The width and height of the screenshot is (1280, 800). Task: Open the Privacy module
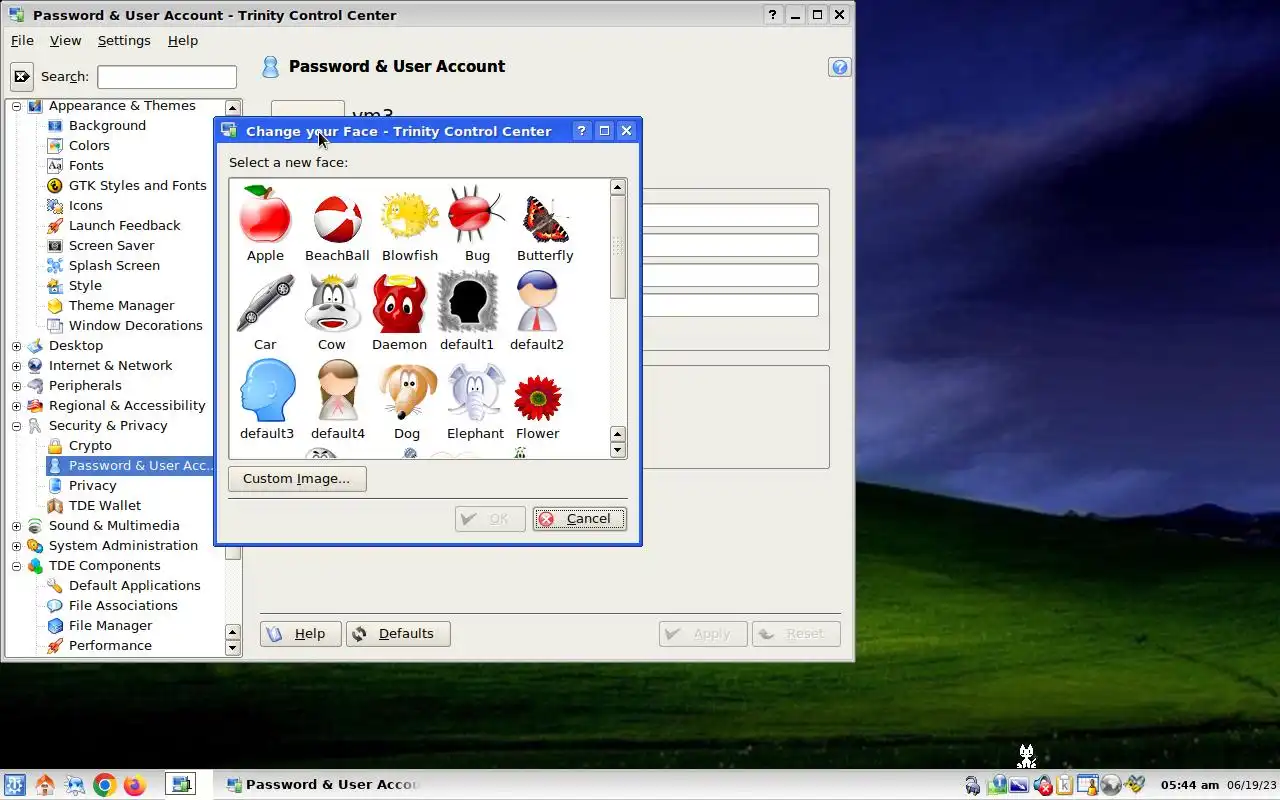92,485
